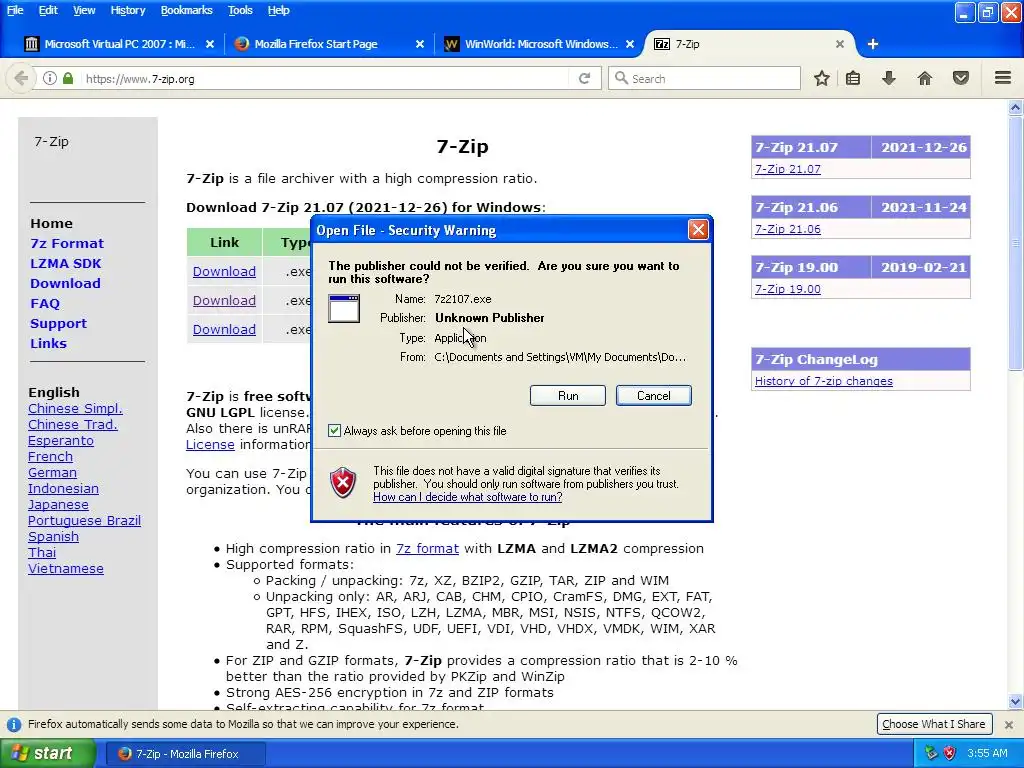Click Cancel in the Security Warning dialog
The width and height of the screenshot is (1024, 768).
point(653,395)
